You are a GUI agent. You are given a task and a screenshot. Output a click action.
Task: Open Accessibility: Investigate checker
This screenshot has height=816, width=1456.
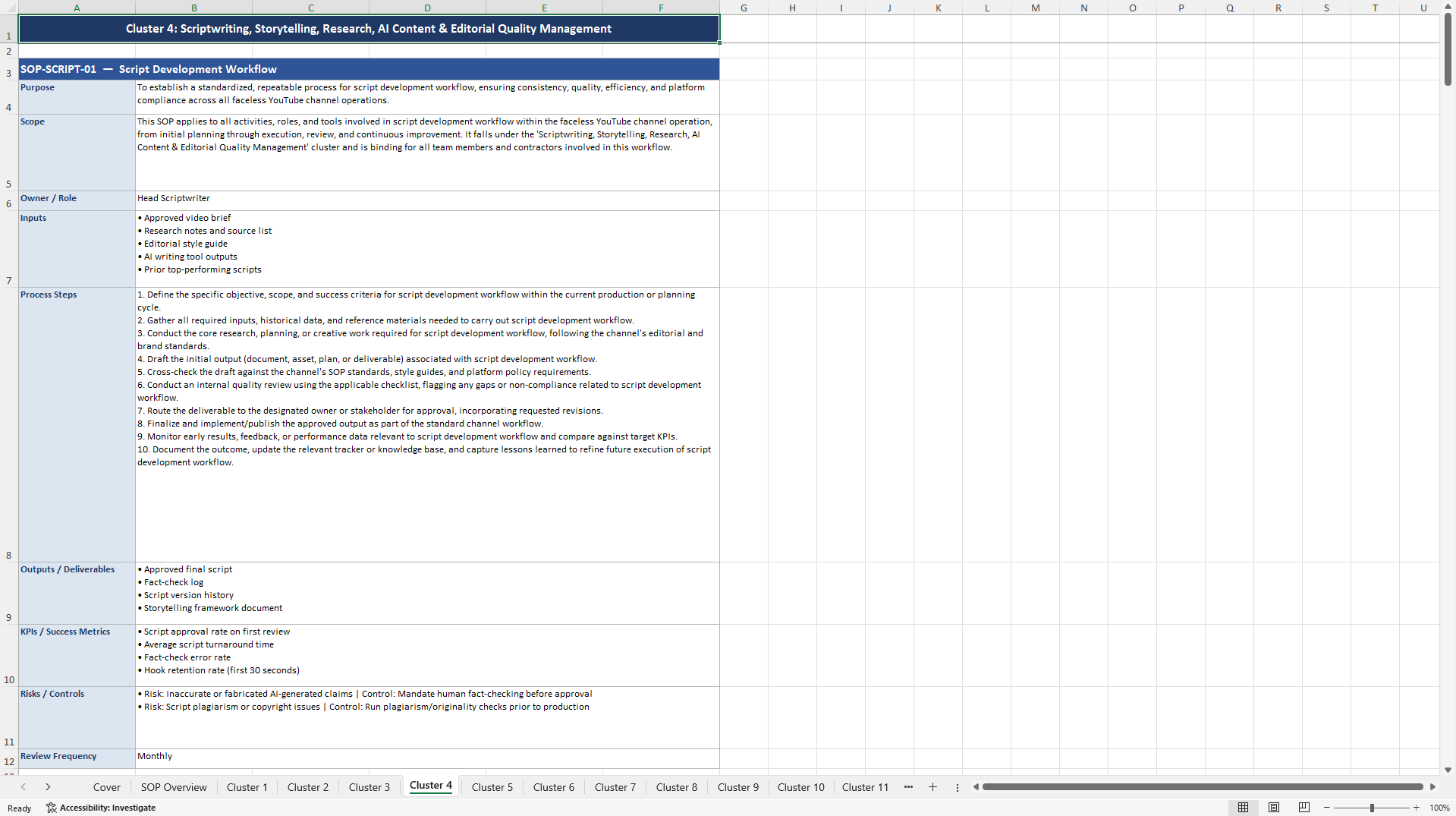tap(101, 808)
